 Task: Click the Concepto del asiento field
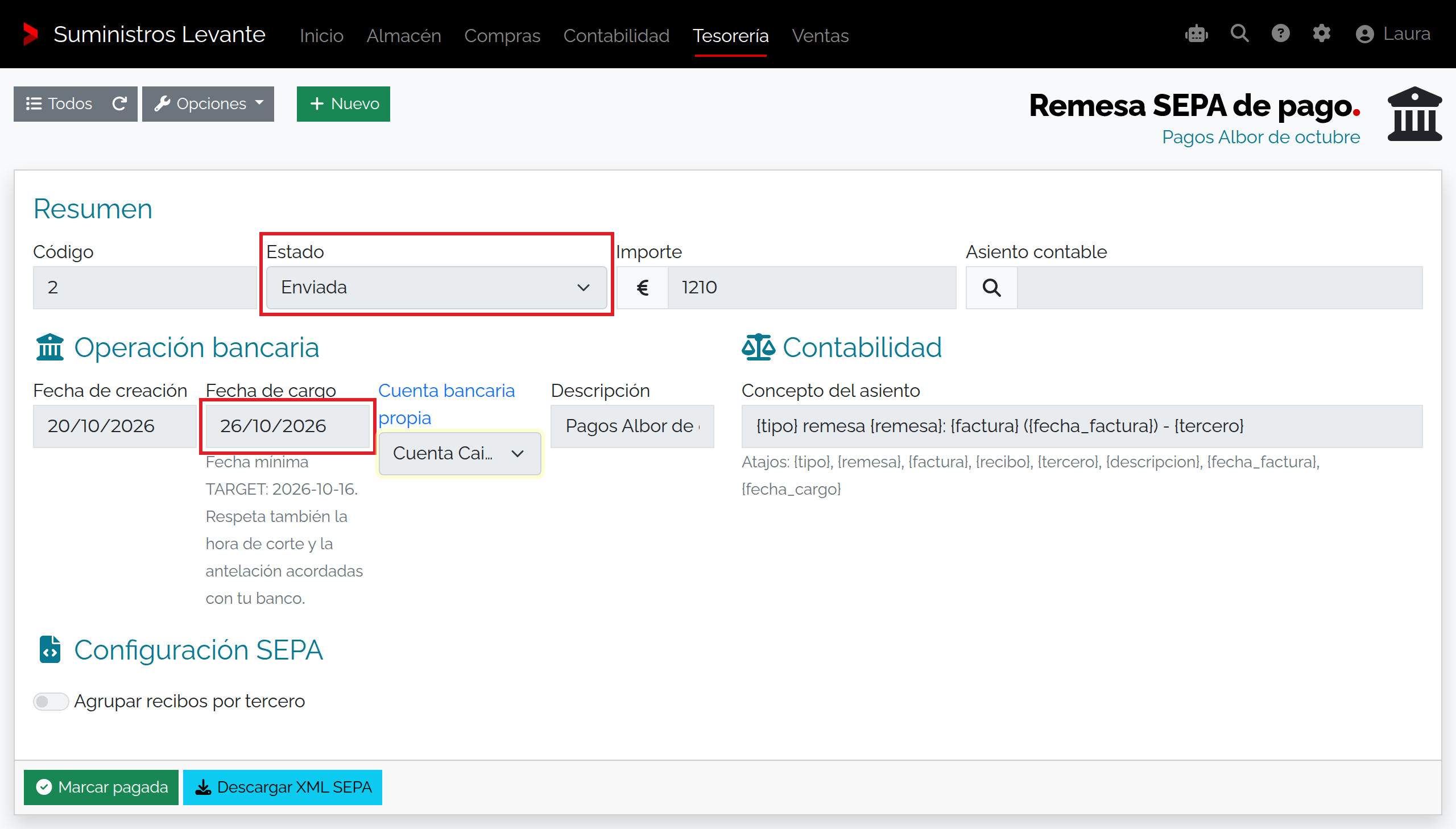click(x=1082, y=426)
